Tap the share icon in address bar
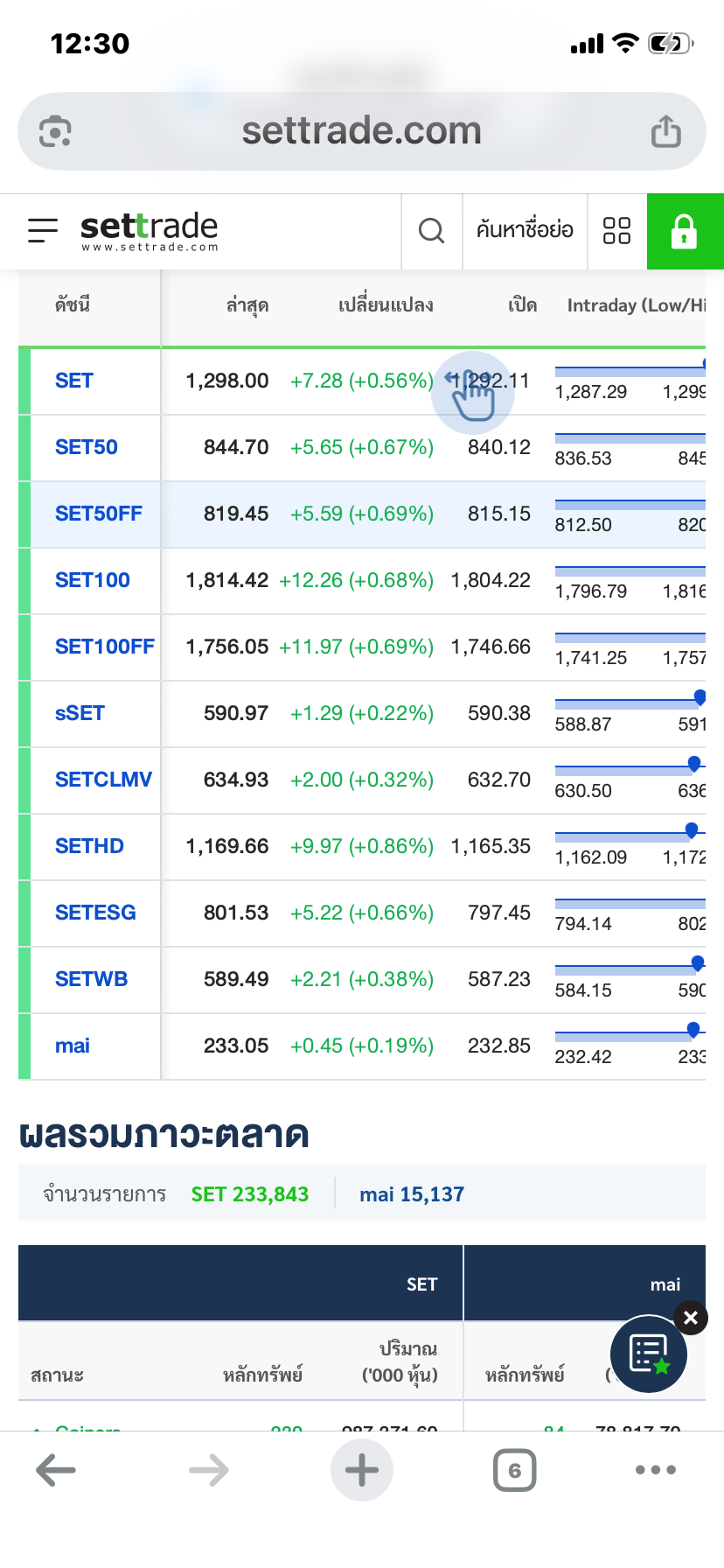The image size is (724, 1568). (665, 132)
